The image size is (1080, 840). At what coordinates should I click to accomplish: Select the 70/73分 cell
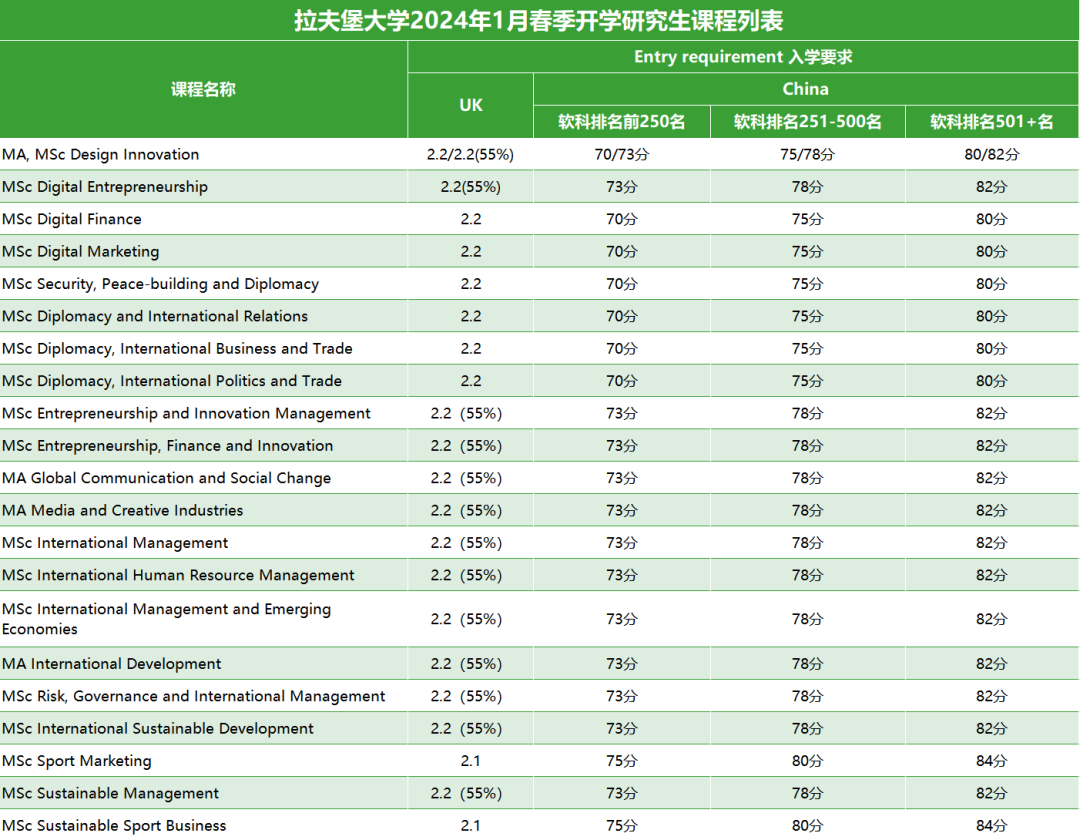point(621,154)
